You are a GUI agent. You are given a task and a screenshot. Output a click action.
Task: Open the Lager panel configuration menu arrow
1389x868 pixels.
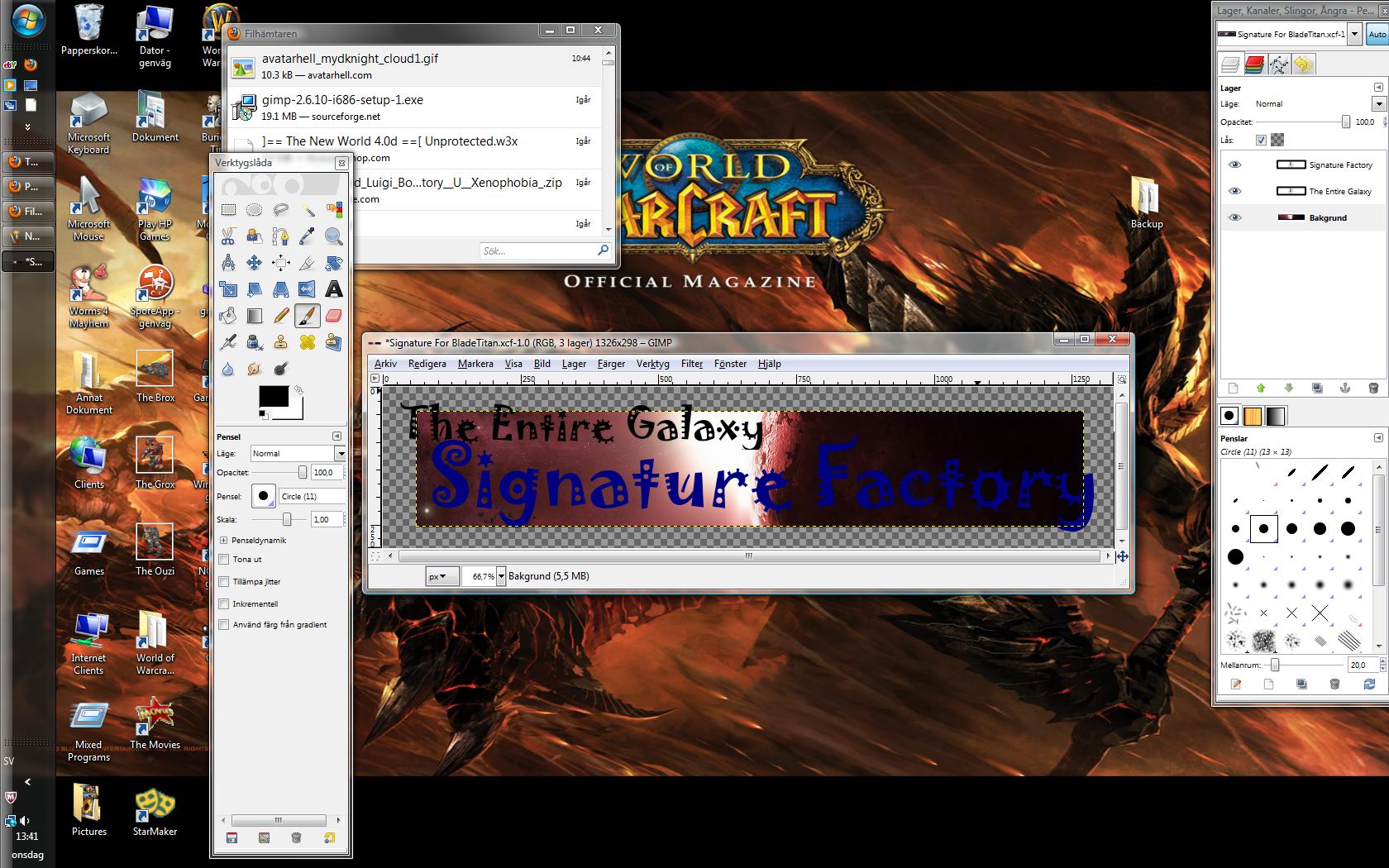coord(1378,87)
